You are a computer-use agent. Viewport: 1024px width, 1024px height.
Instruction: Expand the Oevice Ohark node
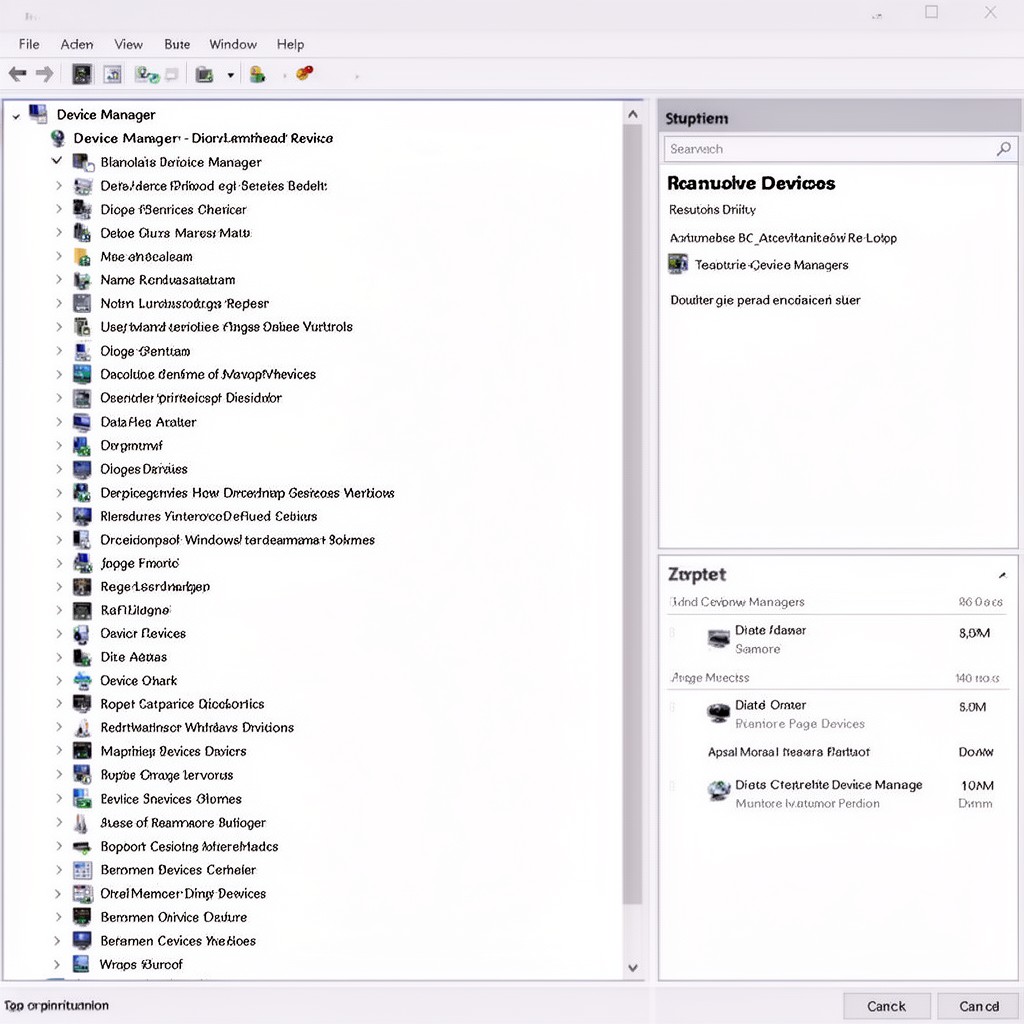(59, 680)
